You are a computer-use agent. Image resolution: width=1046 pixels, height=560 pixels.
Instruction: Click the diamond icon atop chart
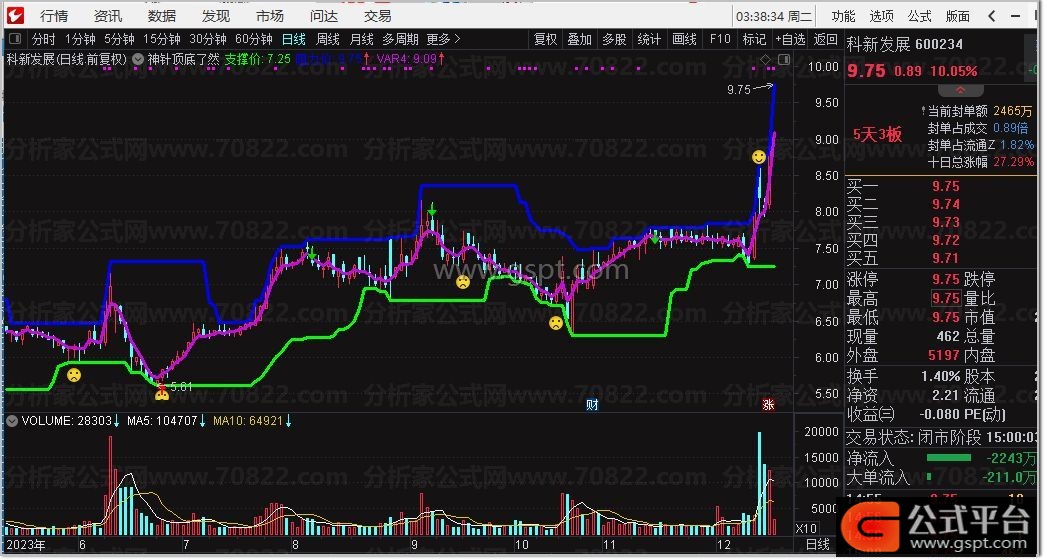coord(766,60)
